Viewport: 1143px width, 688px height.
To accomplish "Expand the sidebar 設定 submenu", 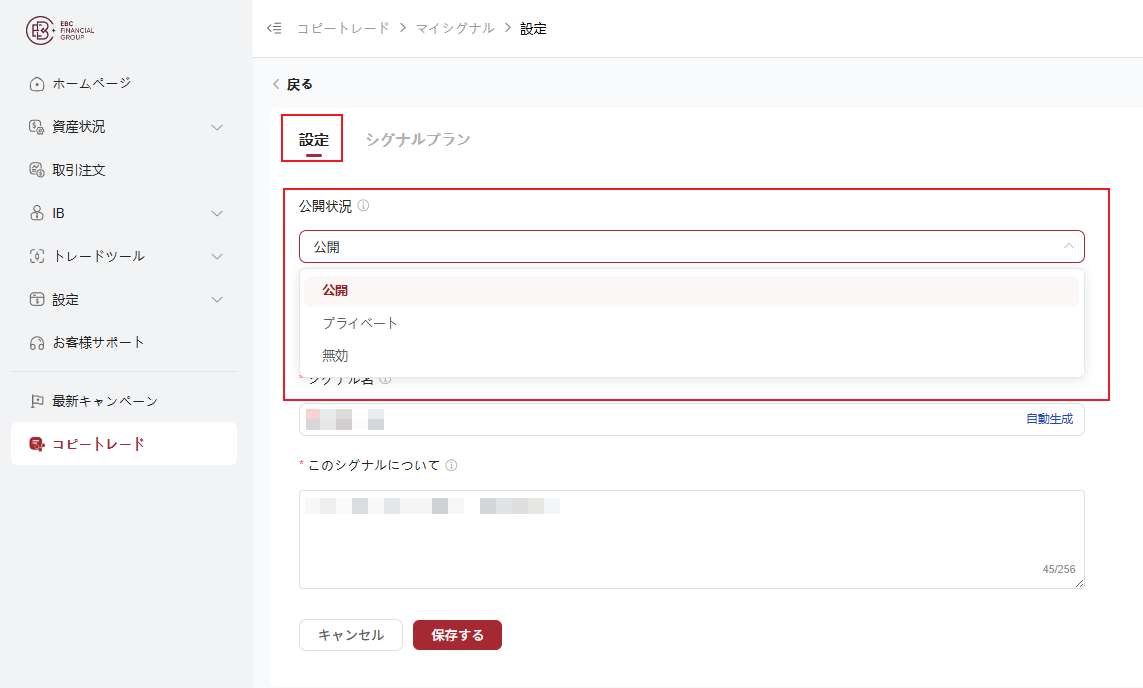I will 216,300.
